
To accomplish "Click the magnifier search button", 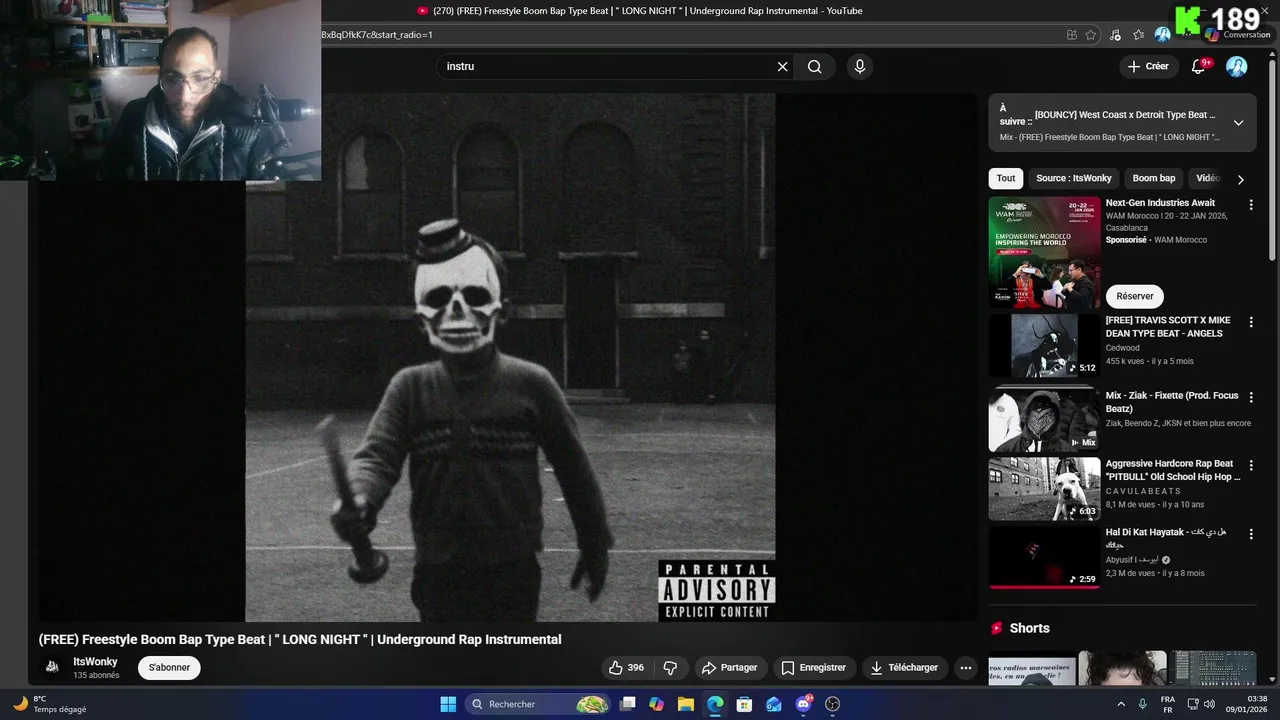I will (x=815, y=67).
